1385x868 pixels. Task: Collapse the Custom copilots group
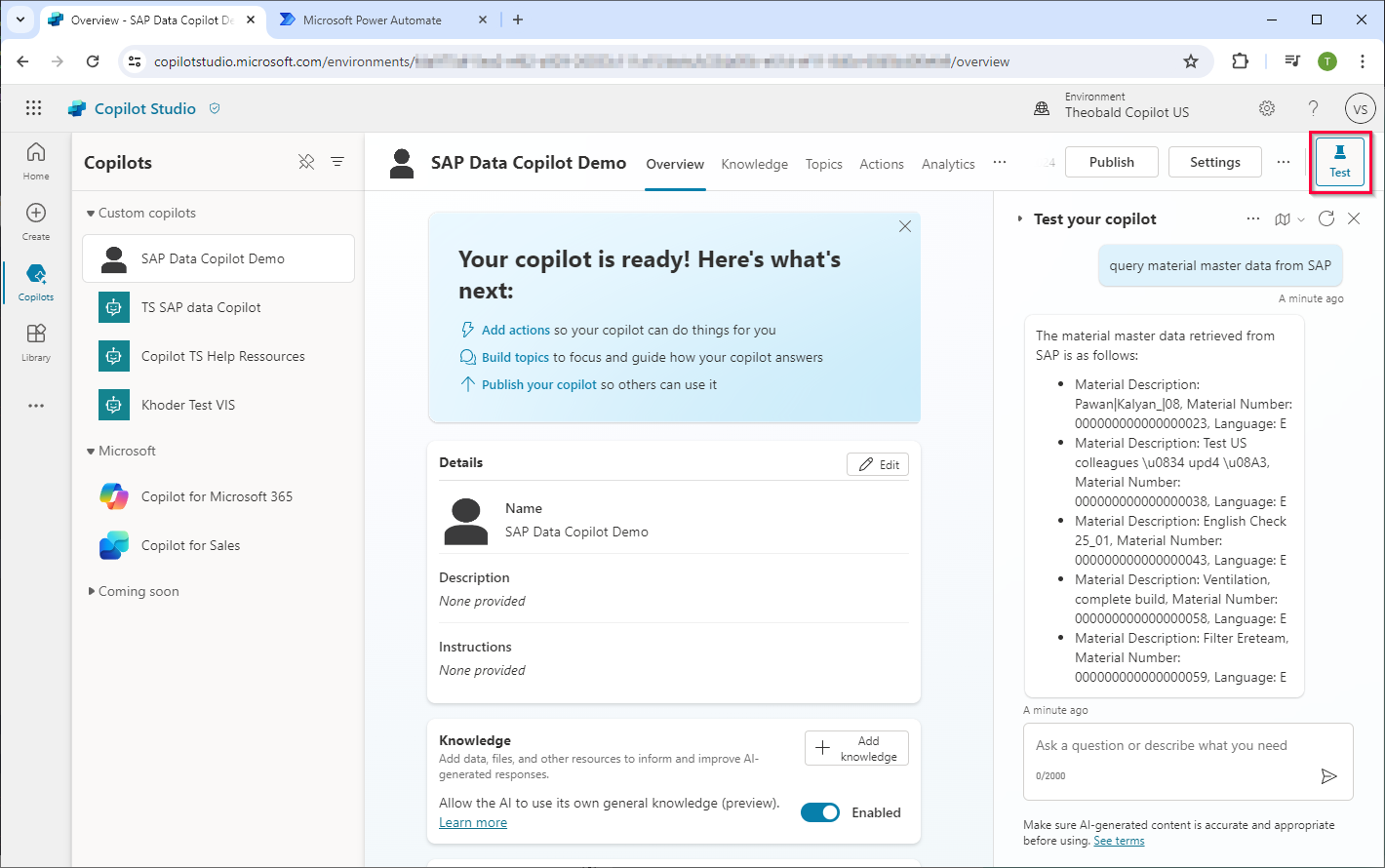pos(91,213)
